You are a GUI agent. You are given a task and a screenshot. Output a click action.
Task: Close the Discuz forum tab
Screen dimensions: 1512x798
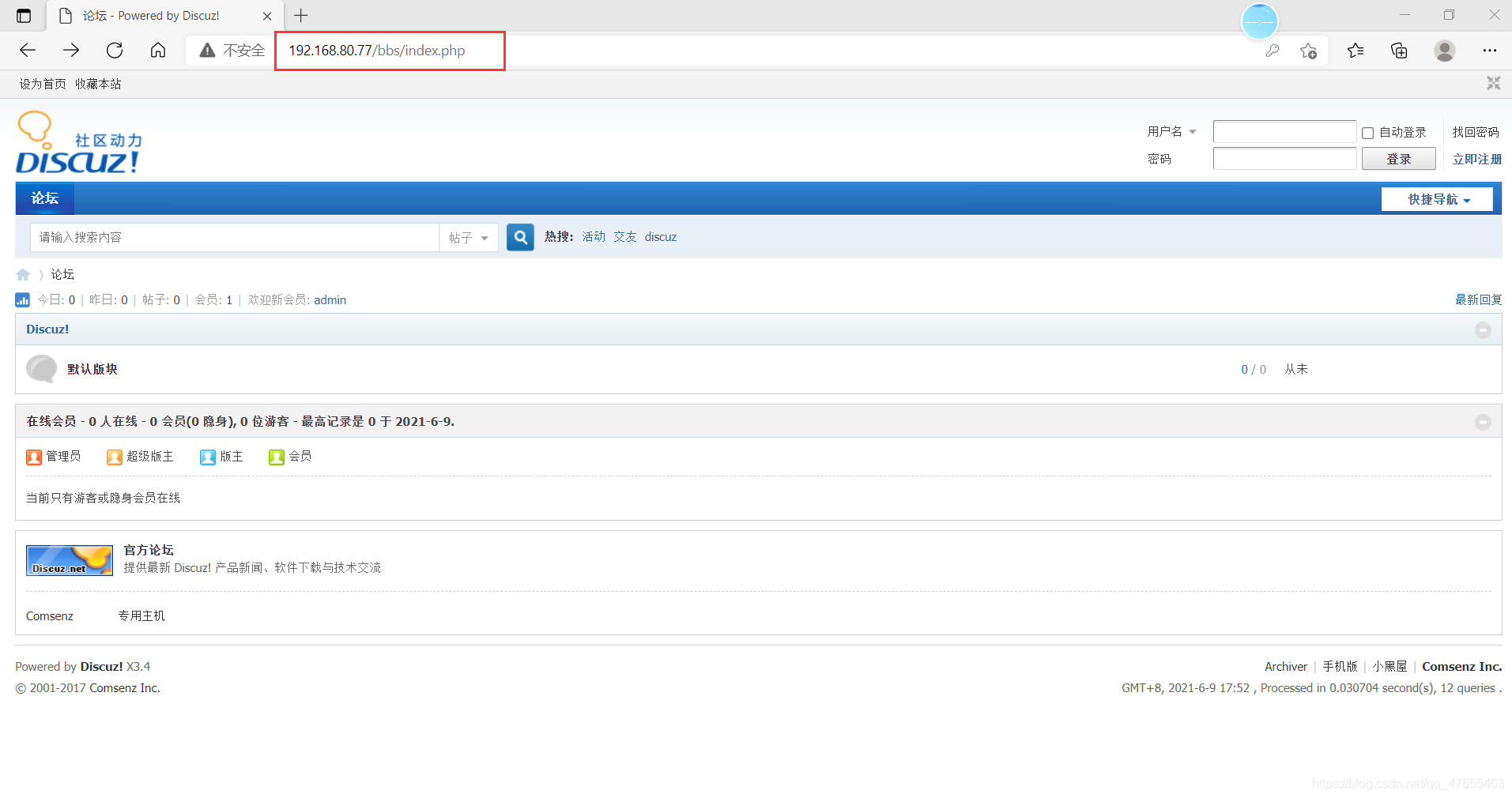coord(267,16)
